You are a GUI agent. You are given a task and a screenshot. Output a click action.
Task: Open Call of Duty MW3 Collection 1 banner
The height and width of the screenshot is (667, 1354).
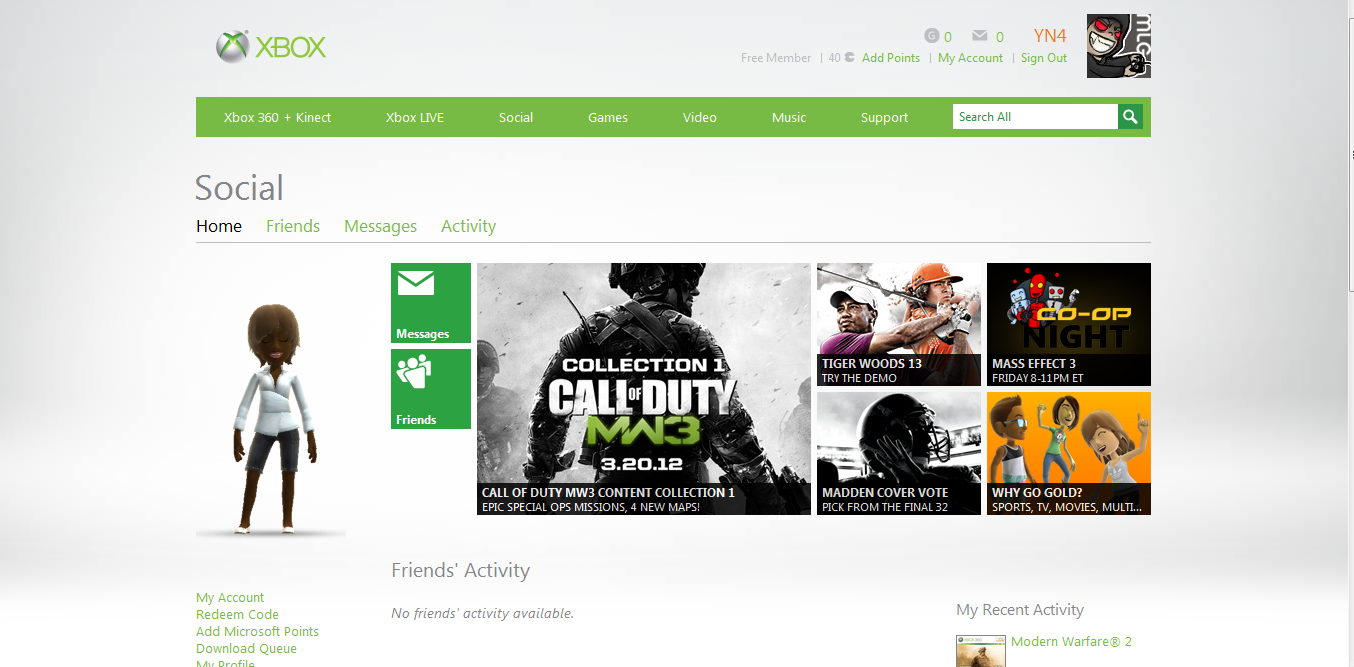click(644, 389)
